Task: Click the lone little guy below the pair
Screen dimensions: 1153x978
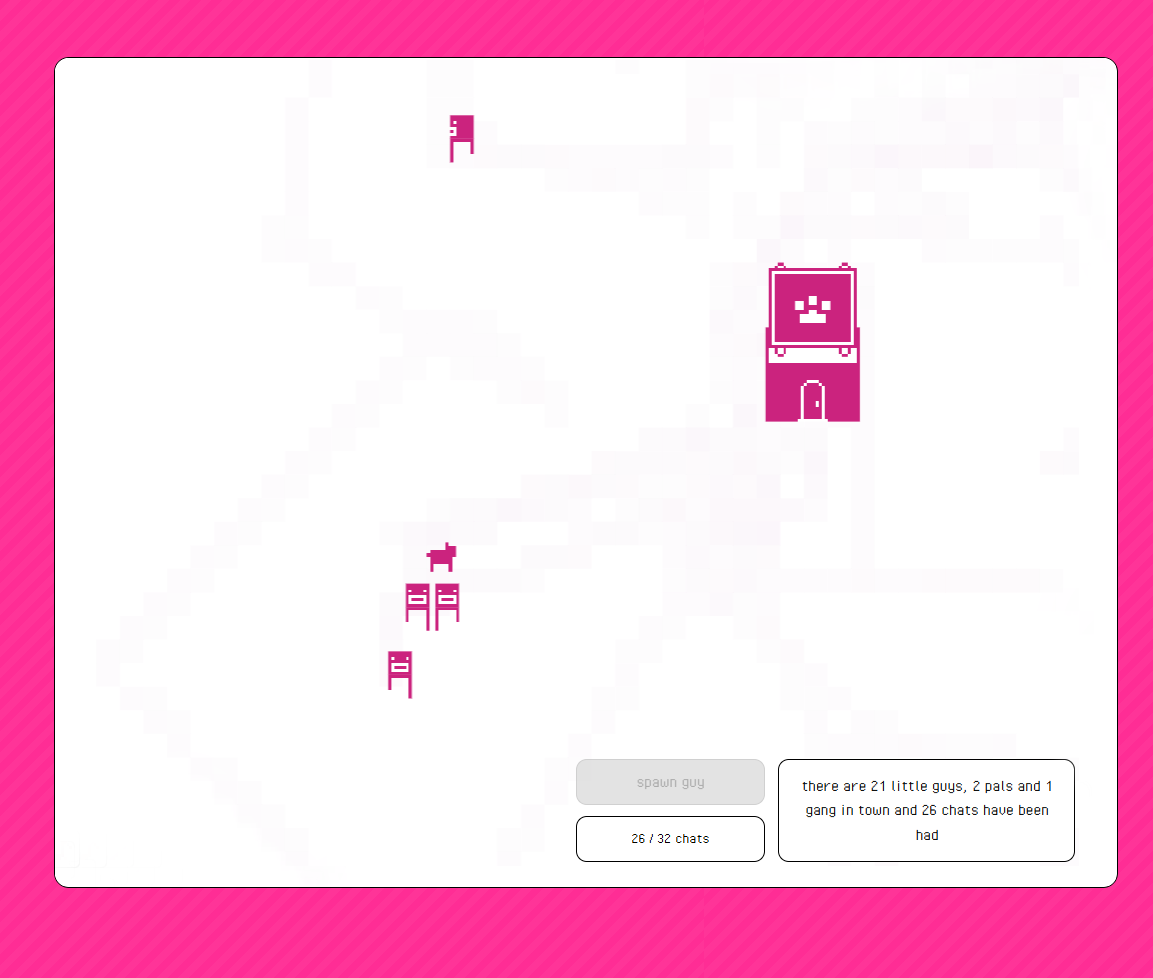Action: (400, 674)
